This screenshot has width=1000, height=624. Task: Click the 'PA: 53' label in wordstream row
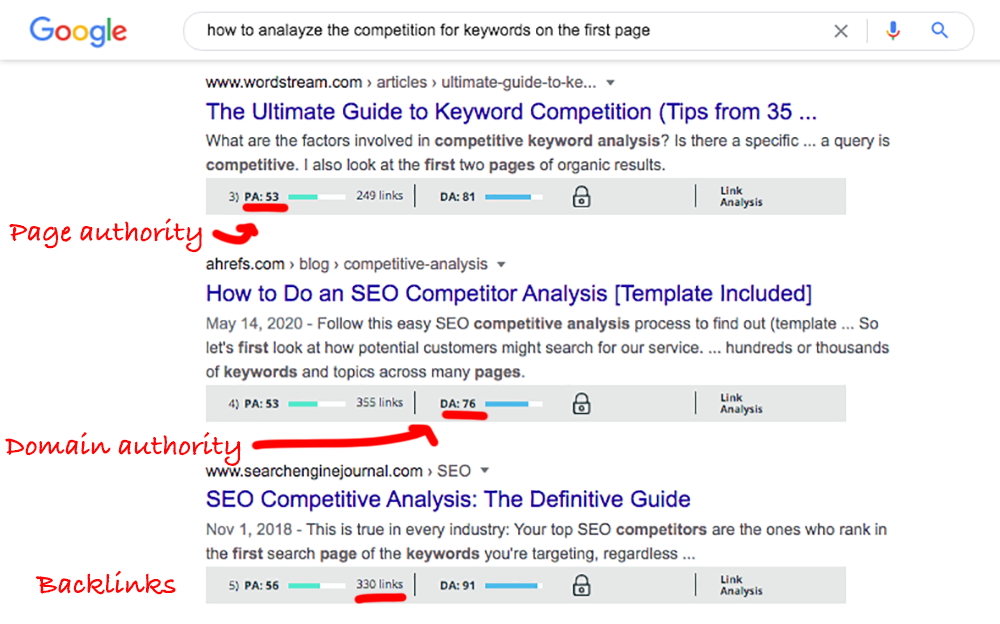[x=261, y=197]
